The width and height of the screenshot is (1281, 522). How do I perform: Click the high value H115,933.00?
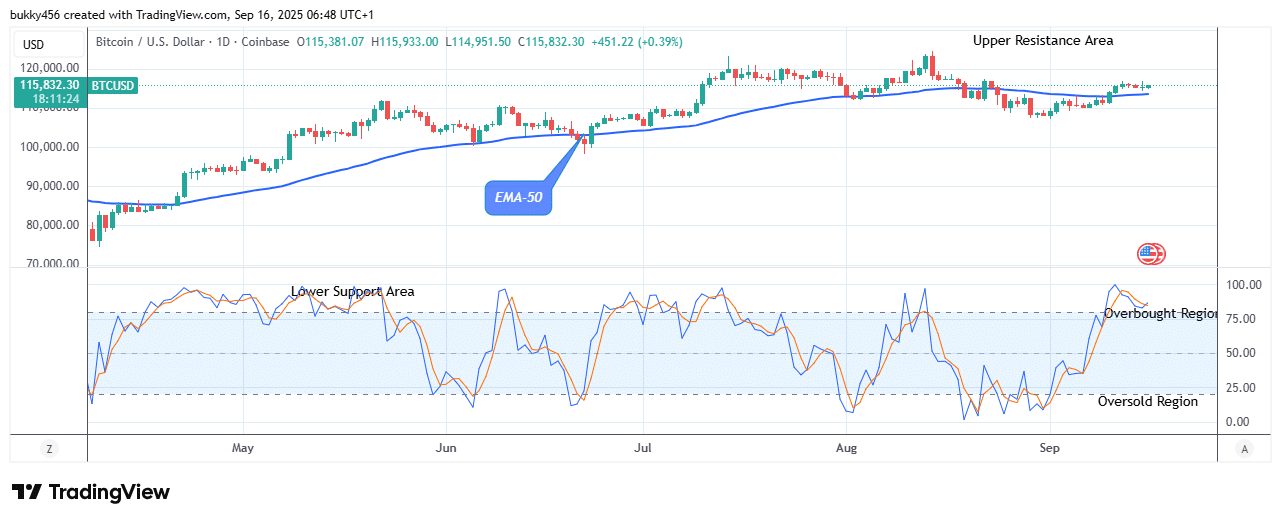(405, 42)
